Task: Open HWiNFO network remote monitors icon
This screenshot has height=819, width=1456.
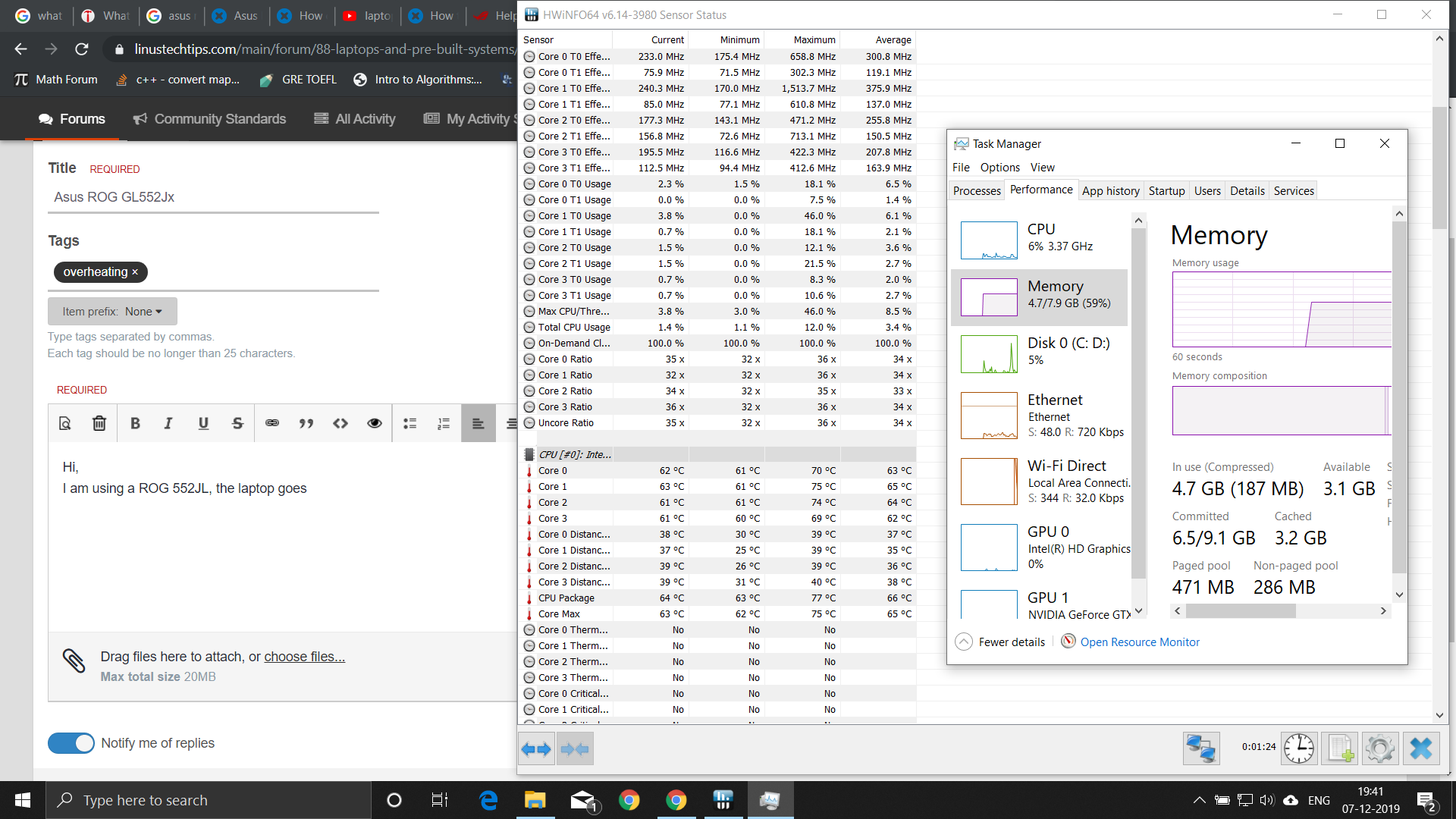Action: point(1201,748)
